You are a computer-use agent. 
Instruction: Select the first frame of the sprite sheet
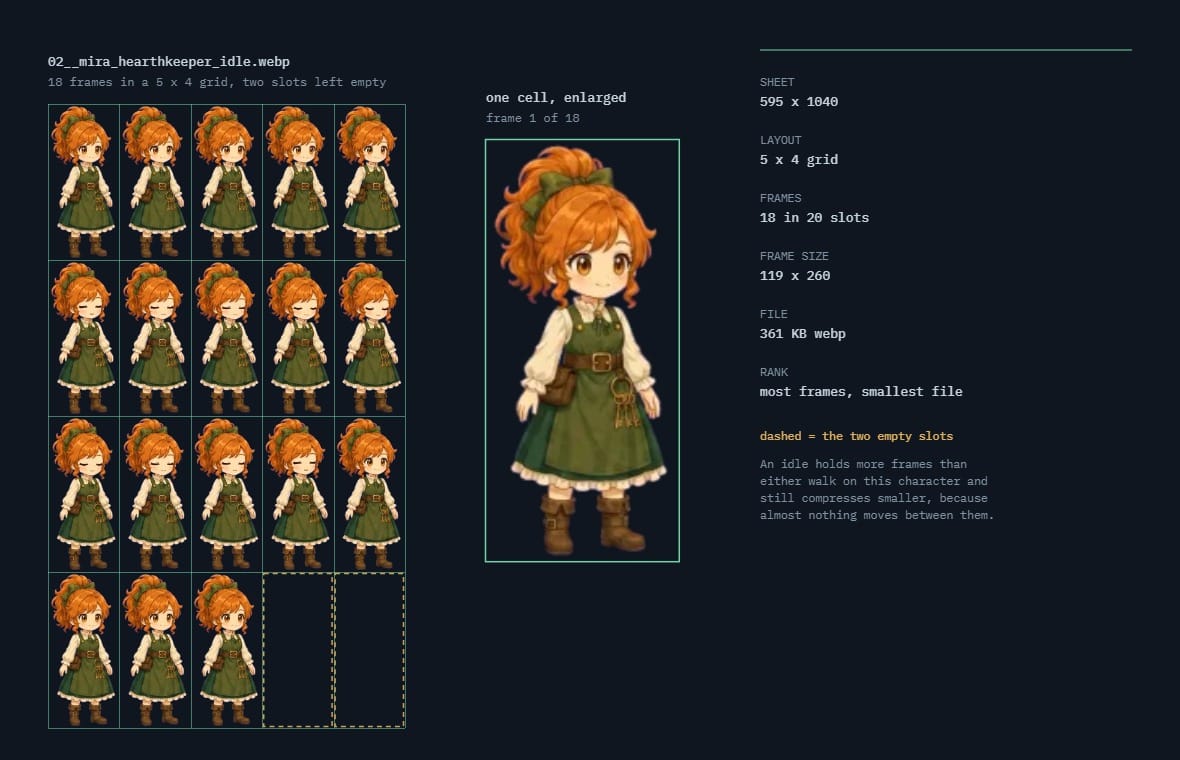point(84,183)
